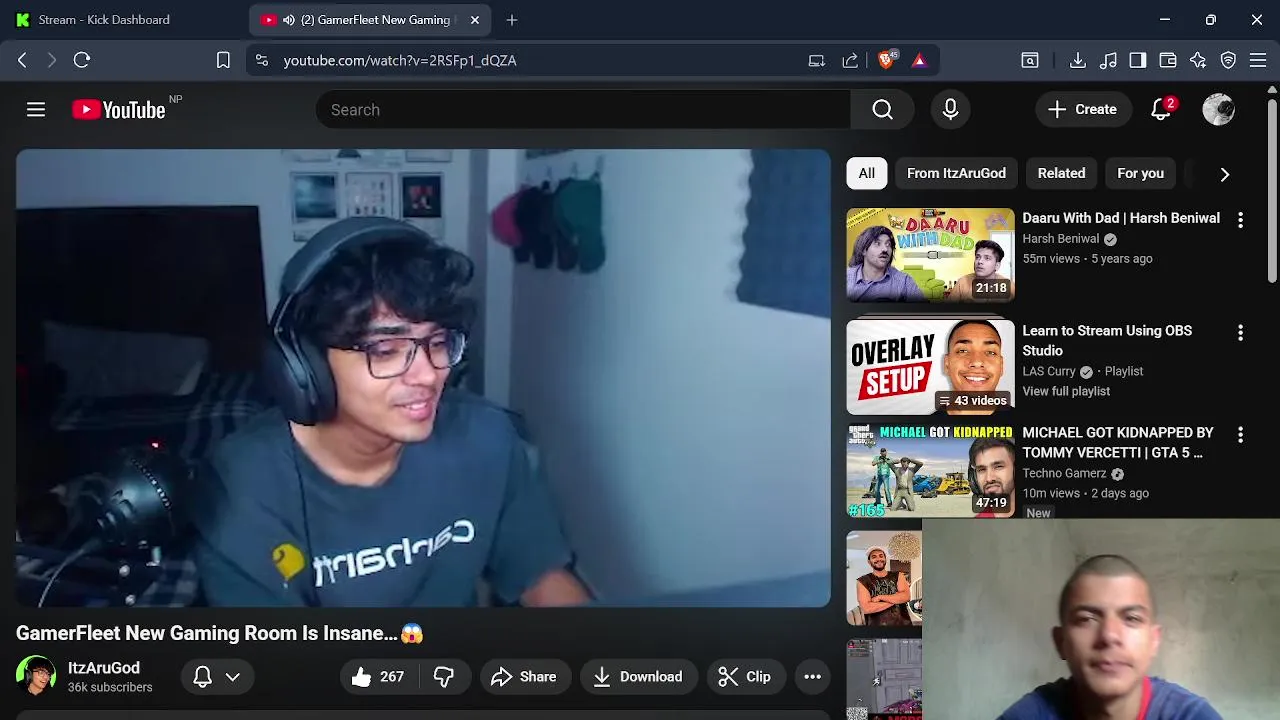Dislike the video
The height and width of the screenshot is (720, 1280).
pos(444,677)
